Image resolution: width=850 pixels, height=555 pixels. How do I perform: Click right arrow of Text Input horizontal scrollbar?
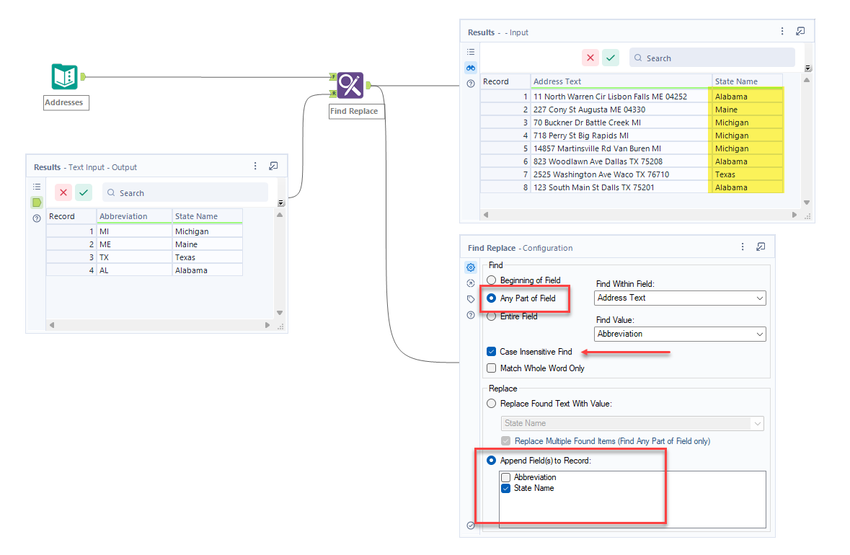click(x=267, y=325)
